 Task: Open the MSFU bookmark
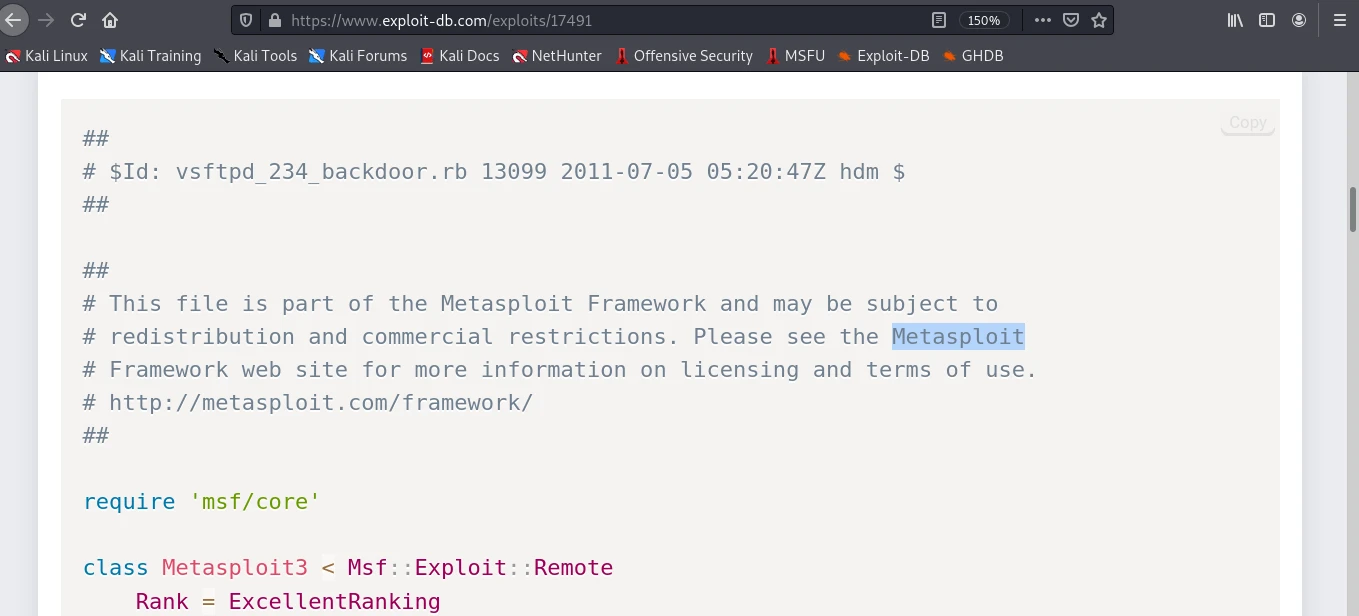click(x=795, y=56)
